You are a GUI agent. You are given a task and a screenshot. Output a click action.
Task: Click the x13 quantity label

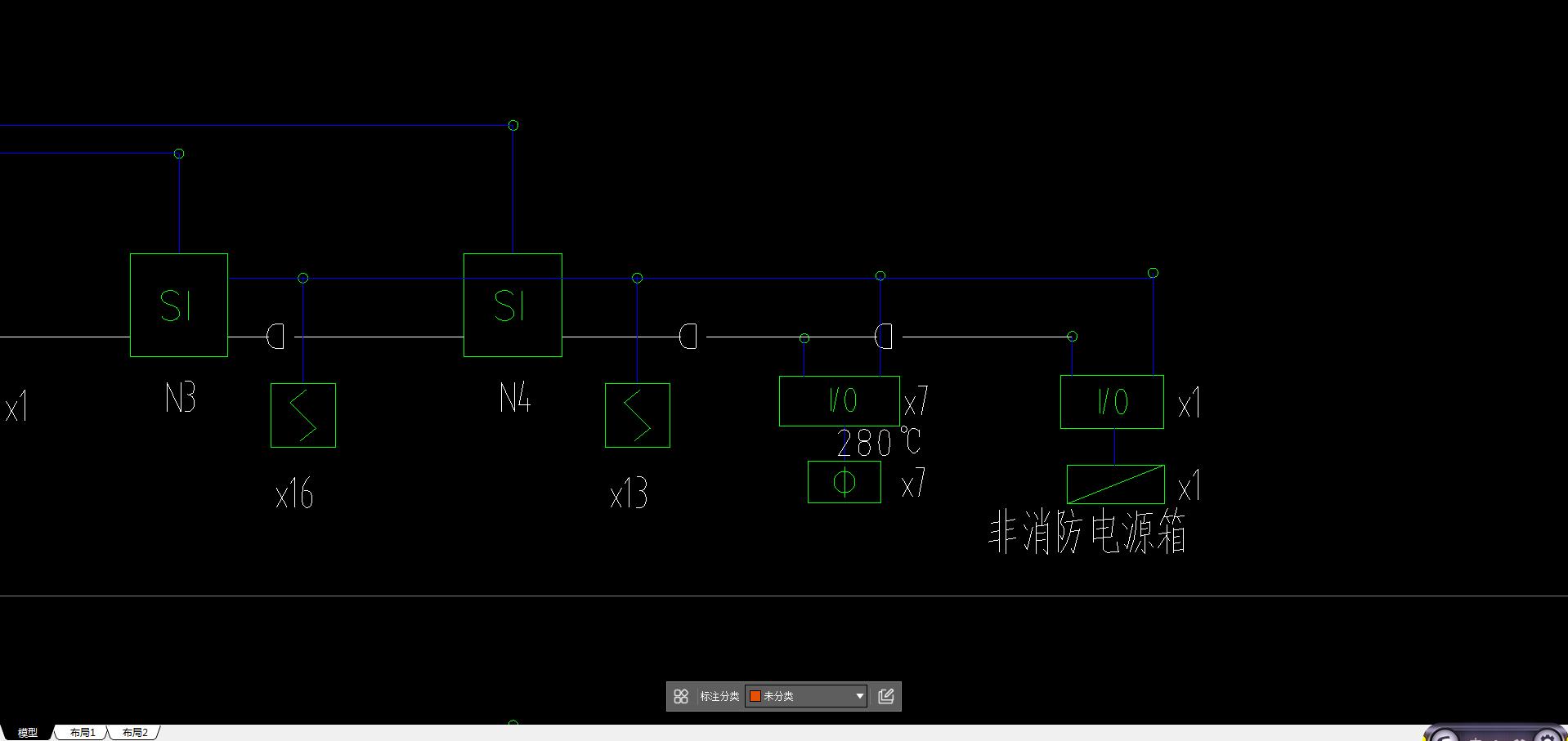coord(629,493)
